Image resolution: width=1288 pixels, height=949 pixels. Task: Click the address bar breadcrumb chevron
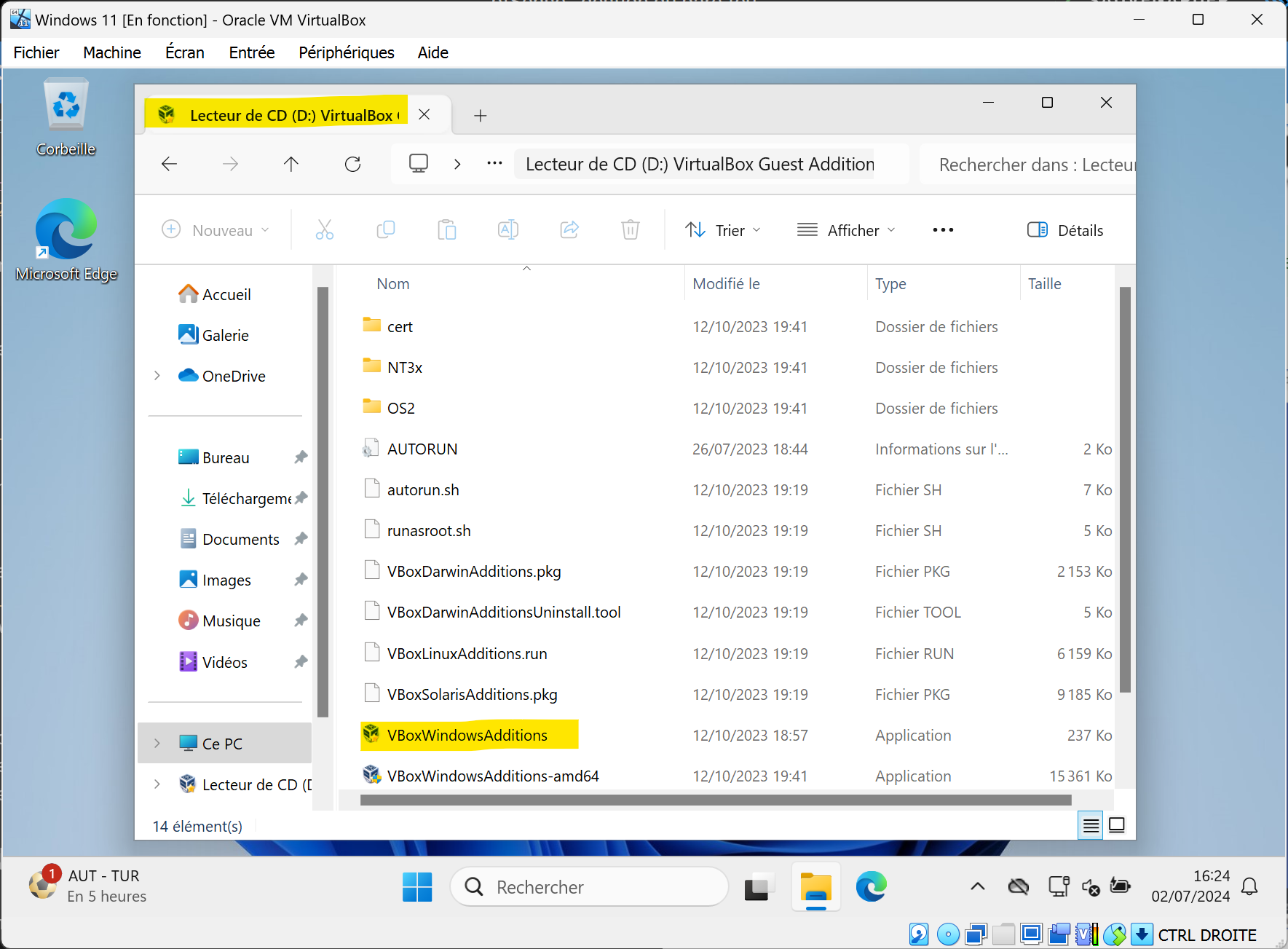457,164
